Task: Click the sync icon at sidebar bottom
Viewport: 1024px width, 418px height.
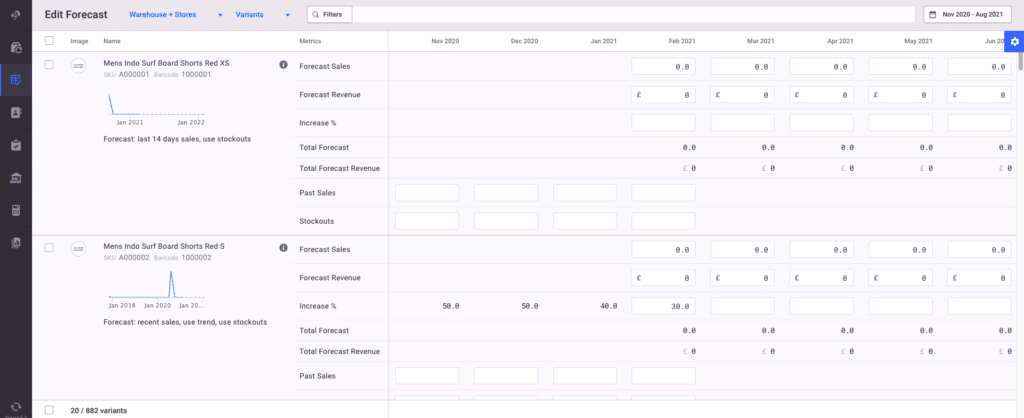Action: (x=16, y=406)
